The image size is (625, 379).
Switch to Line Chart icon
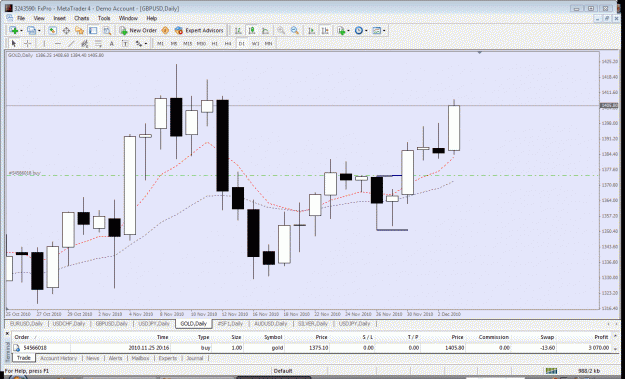pos(265,30)
